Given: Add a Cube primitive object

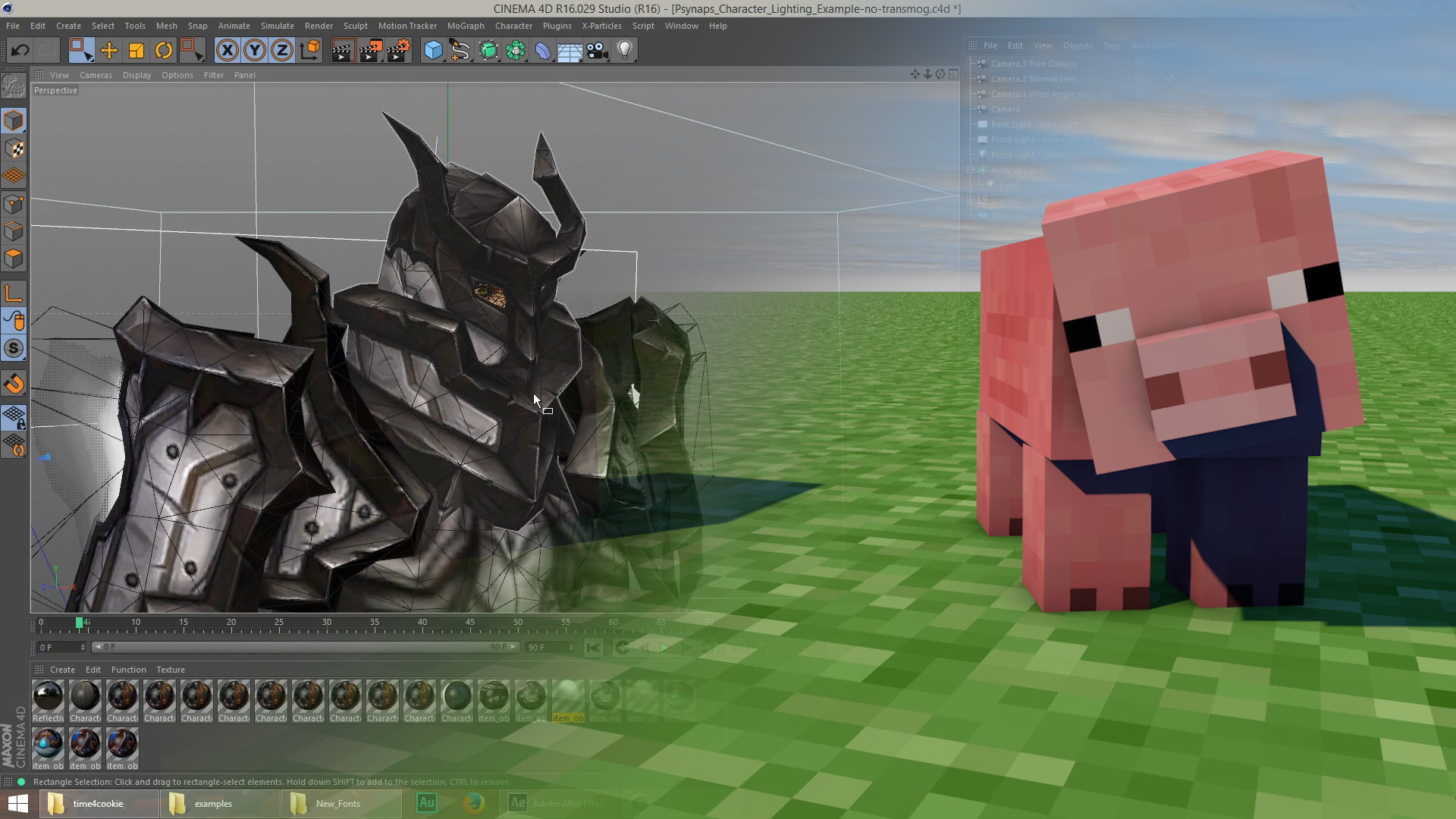Looking at the screenshot, I should coord(433,51).
